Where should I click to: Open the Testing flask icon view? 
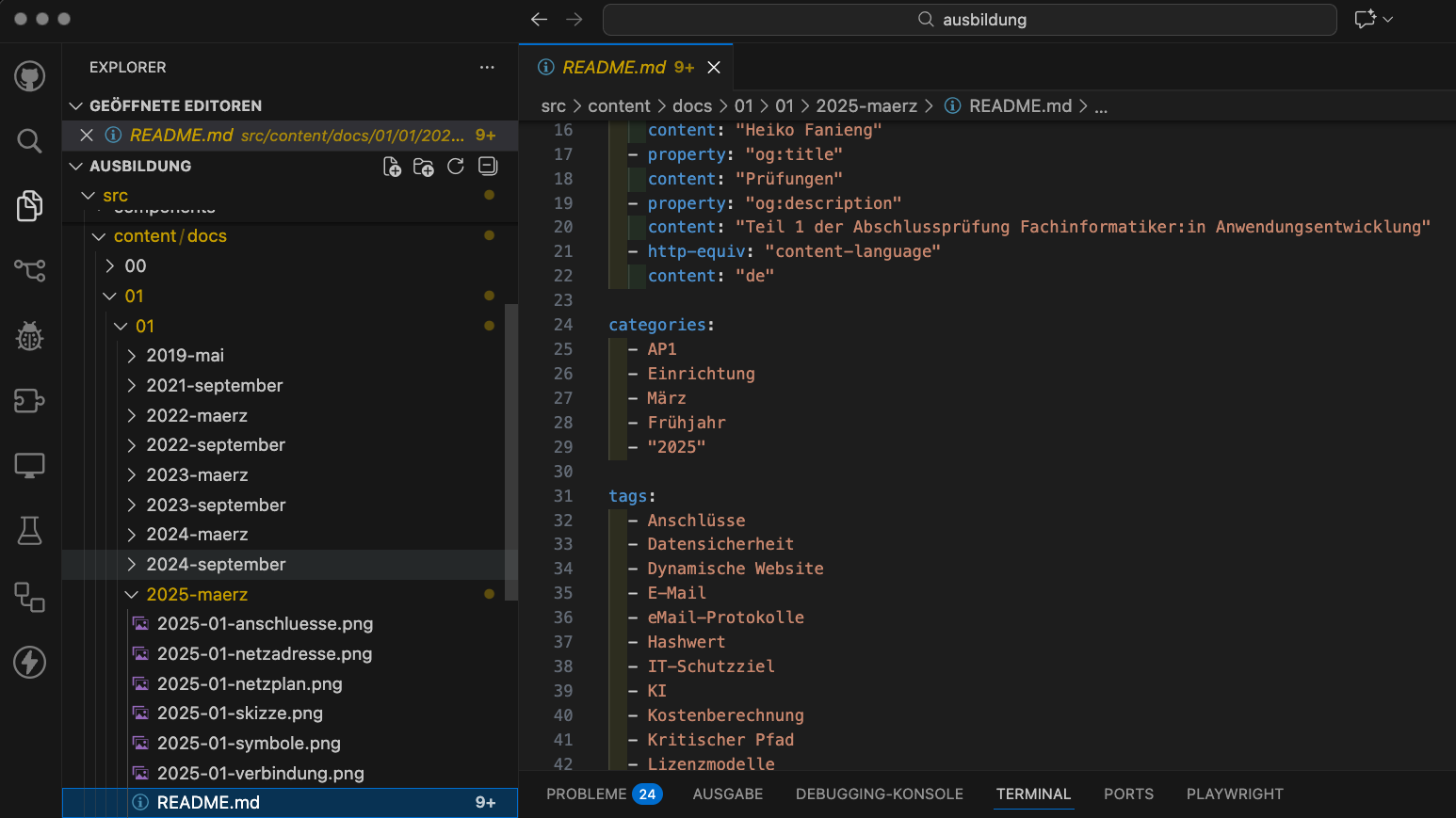pos(30,531)
